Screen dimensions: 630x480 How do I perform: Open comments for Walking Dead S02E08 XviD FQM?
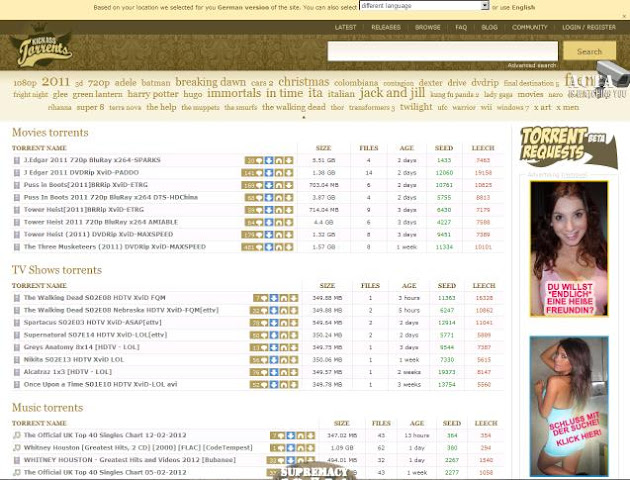pos(261,298)
